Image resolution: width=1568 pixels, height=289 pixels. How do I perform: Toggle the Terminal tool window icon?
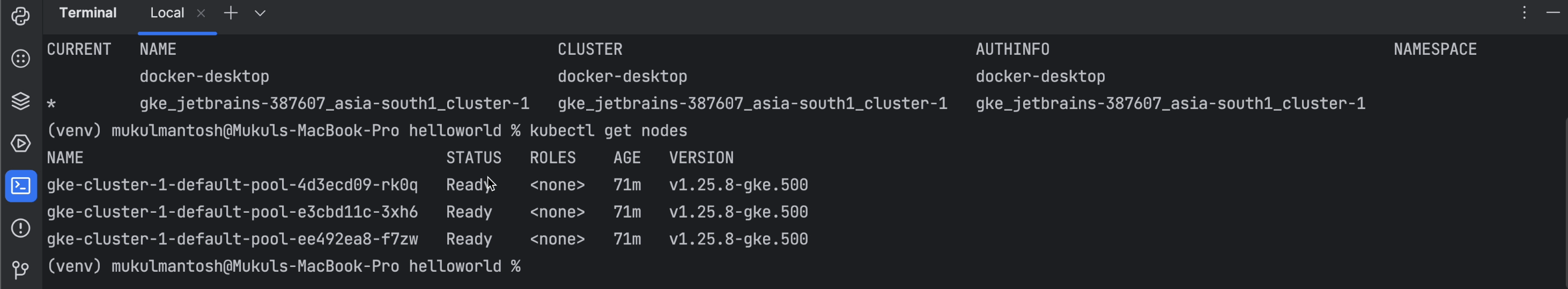(x=21, y=185)
